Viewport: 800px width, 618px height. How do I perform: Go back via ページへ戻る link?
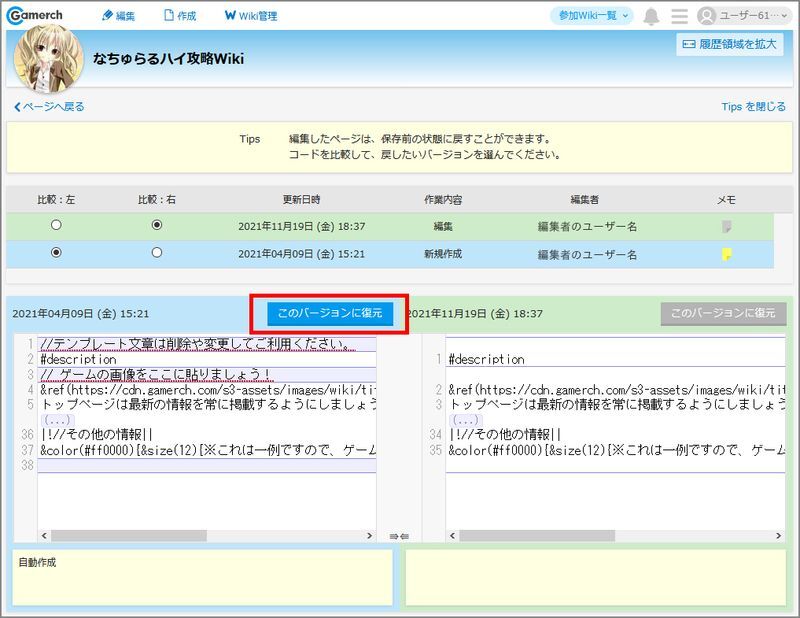pos(49,106)
